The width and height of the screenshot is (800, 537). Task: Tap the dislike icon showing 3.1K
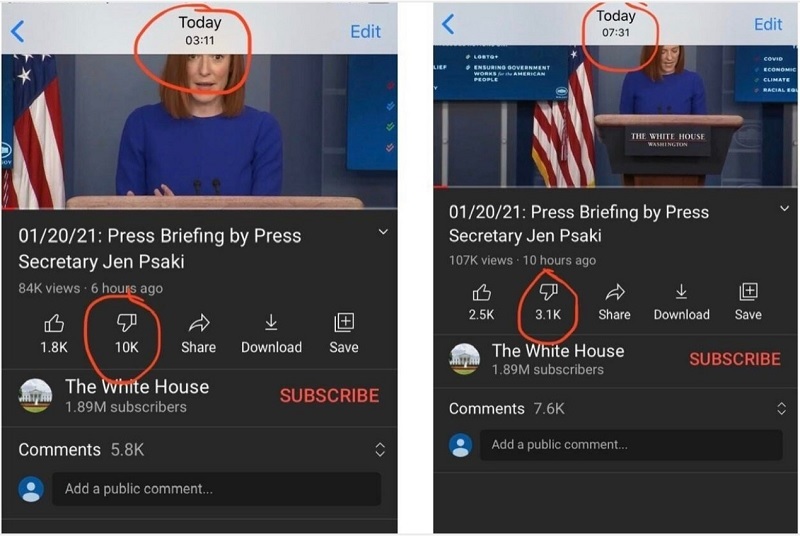[x=548, y=293]
